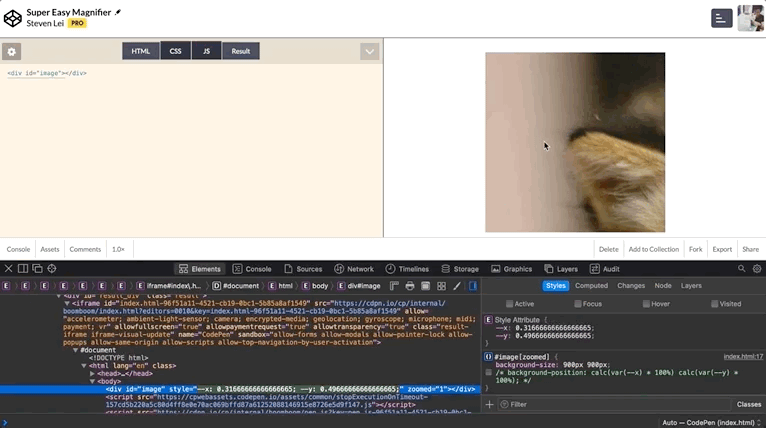This screenshot has width=766, height=428.
Task: Toggle the Hover pseudo-class checkbox
Action: click(646, 304)
